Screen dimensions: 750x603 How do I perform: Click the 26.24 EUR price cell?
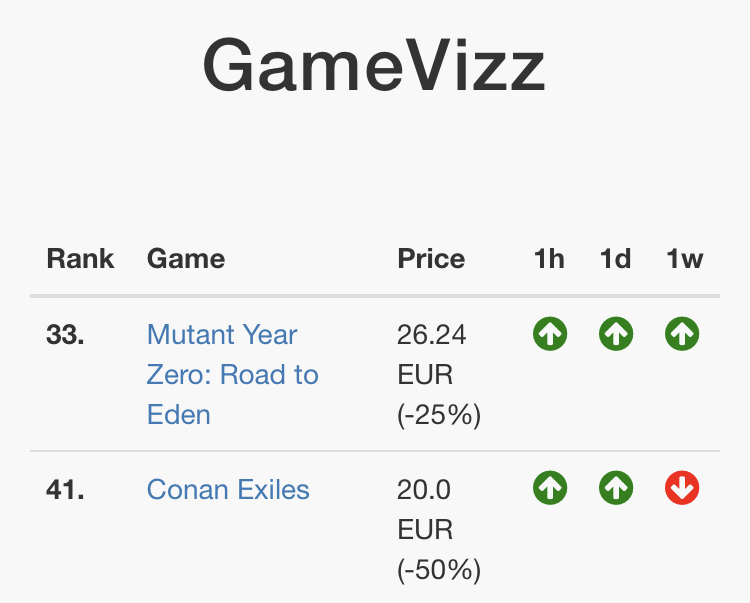point(432,354)
